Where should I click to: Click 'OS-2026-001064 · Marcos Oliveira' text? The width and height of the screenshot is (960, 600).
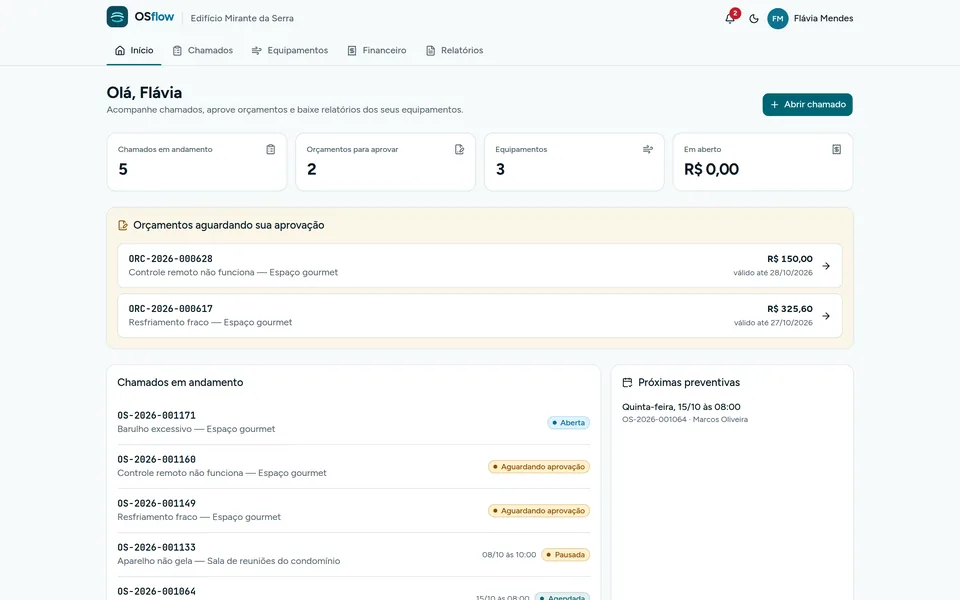685,419
